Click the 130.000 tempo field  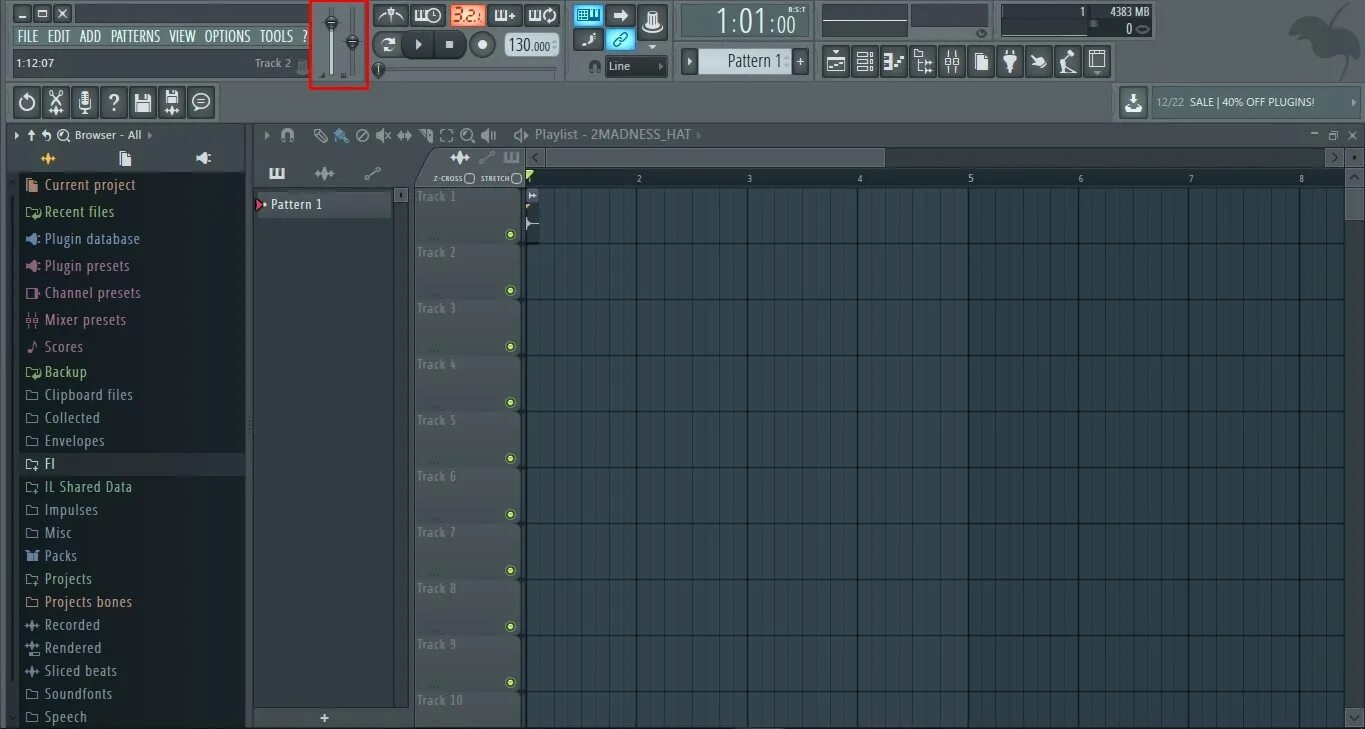(x=530, y=45)
